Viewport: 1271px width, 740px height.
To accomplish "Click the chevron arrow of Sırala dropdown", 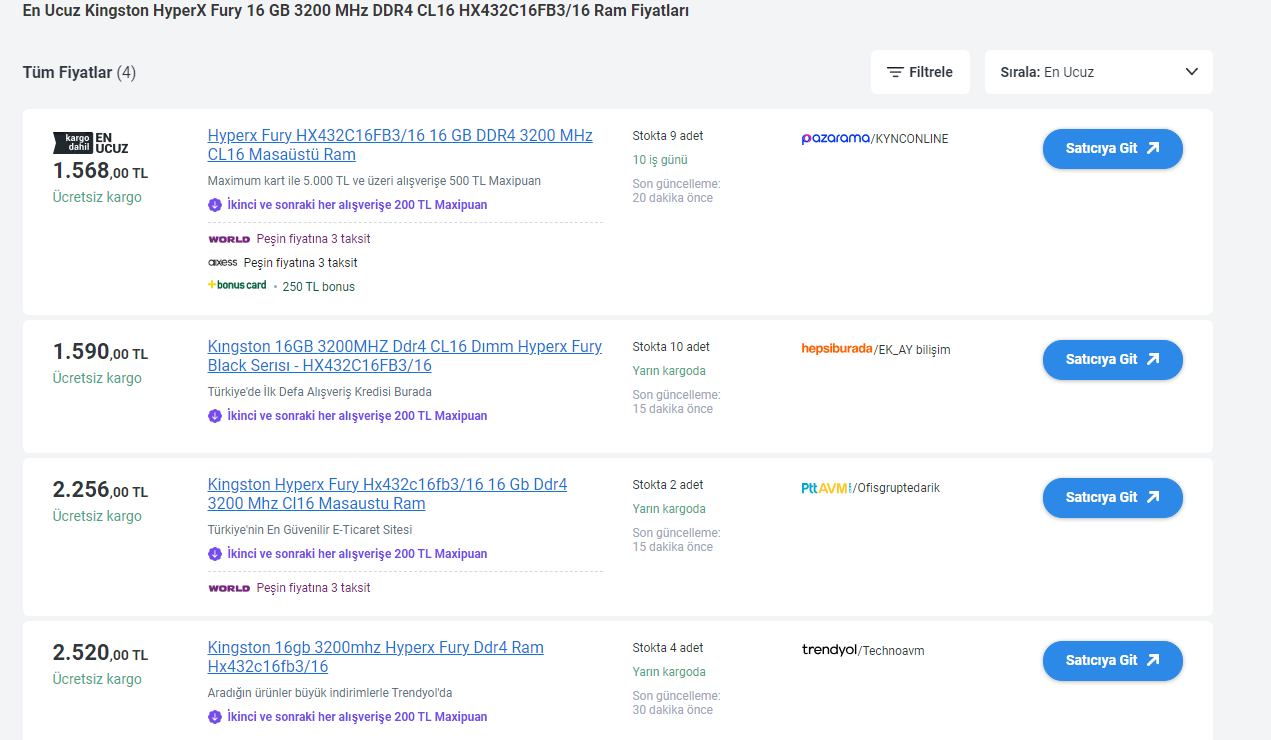I will 1191,72.
